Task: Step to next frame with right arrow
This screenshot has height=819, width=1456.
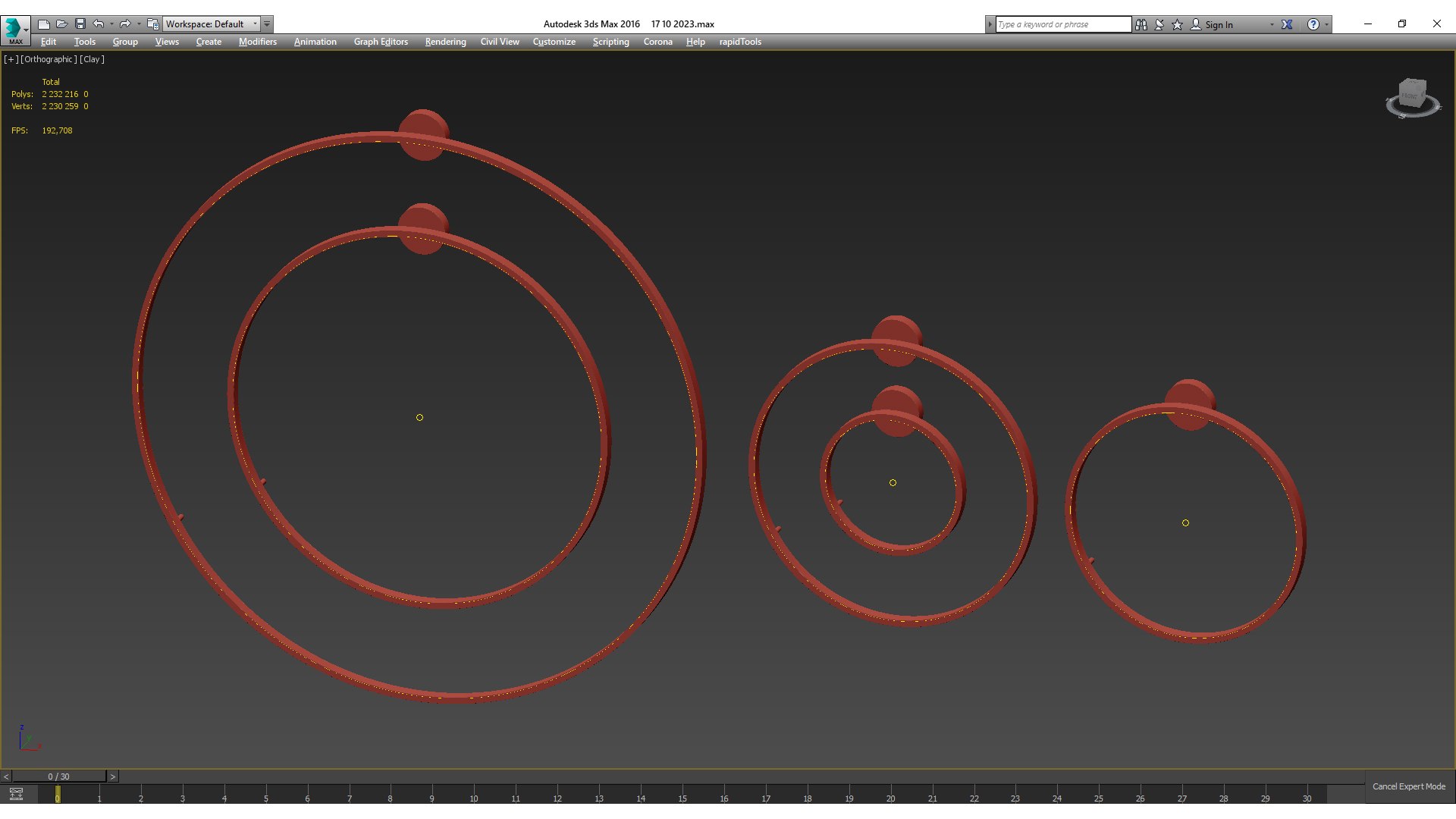Action: 113,777
